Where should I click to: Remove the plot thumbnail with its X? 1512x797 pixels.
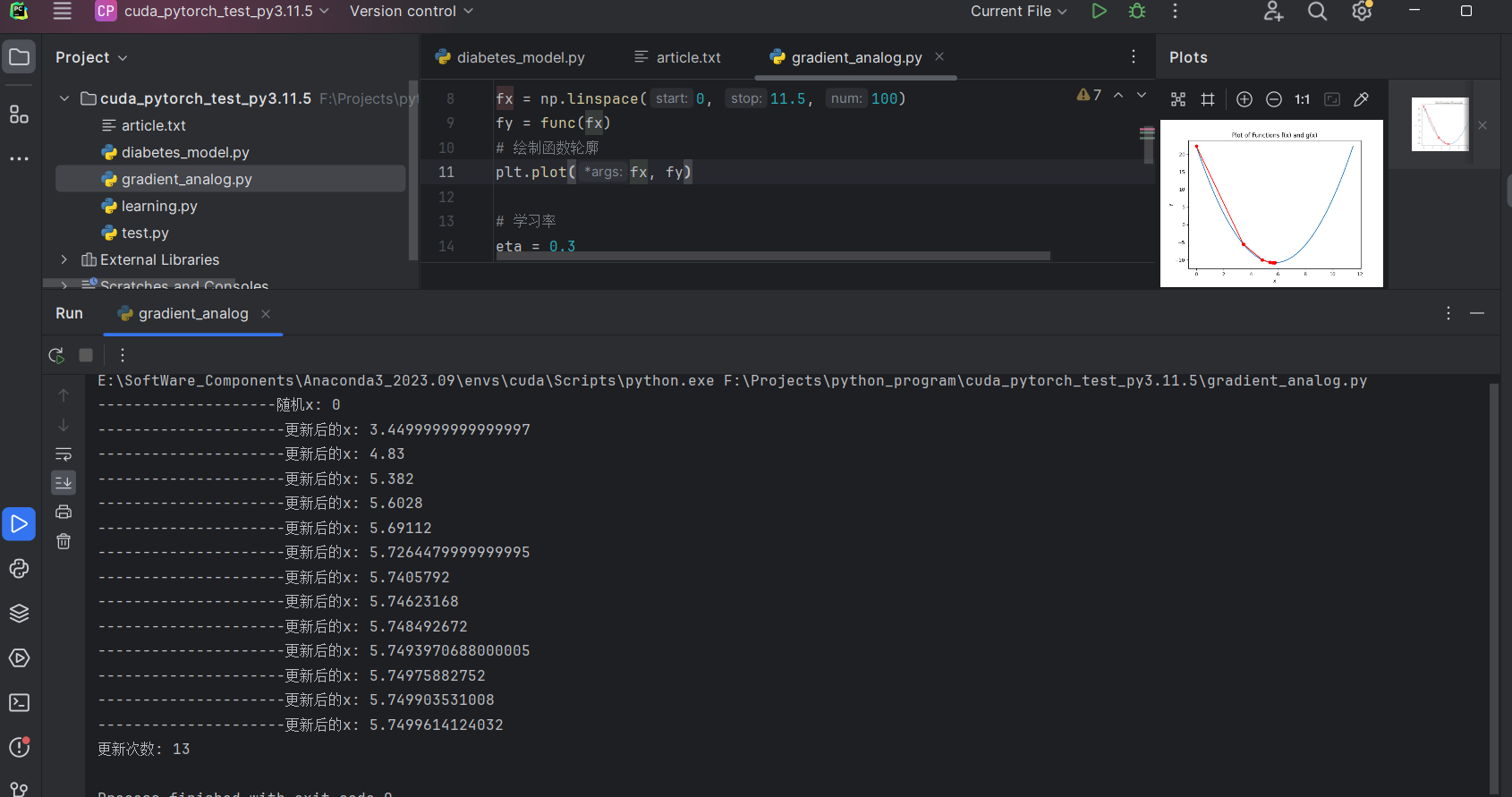pyautogui.click(x=1482, y=125)
